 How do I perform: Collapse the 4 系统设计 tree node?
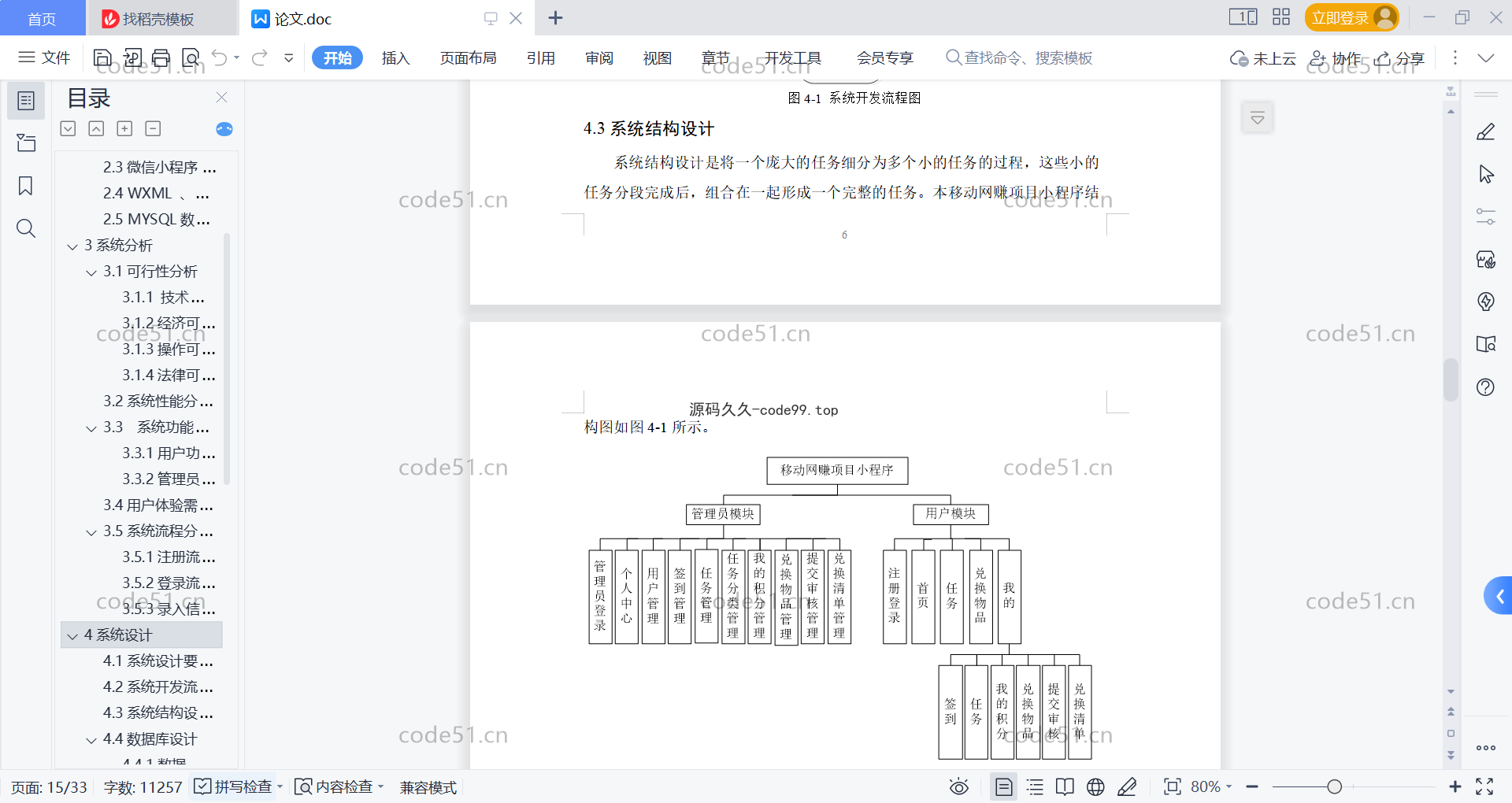click(x=72, y=636)
